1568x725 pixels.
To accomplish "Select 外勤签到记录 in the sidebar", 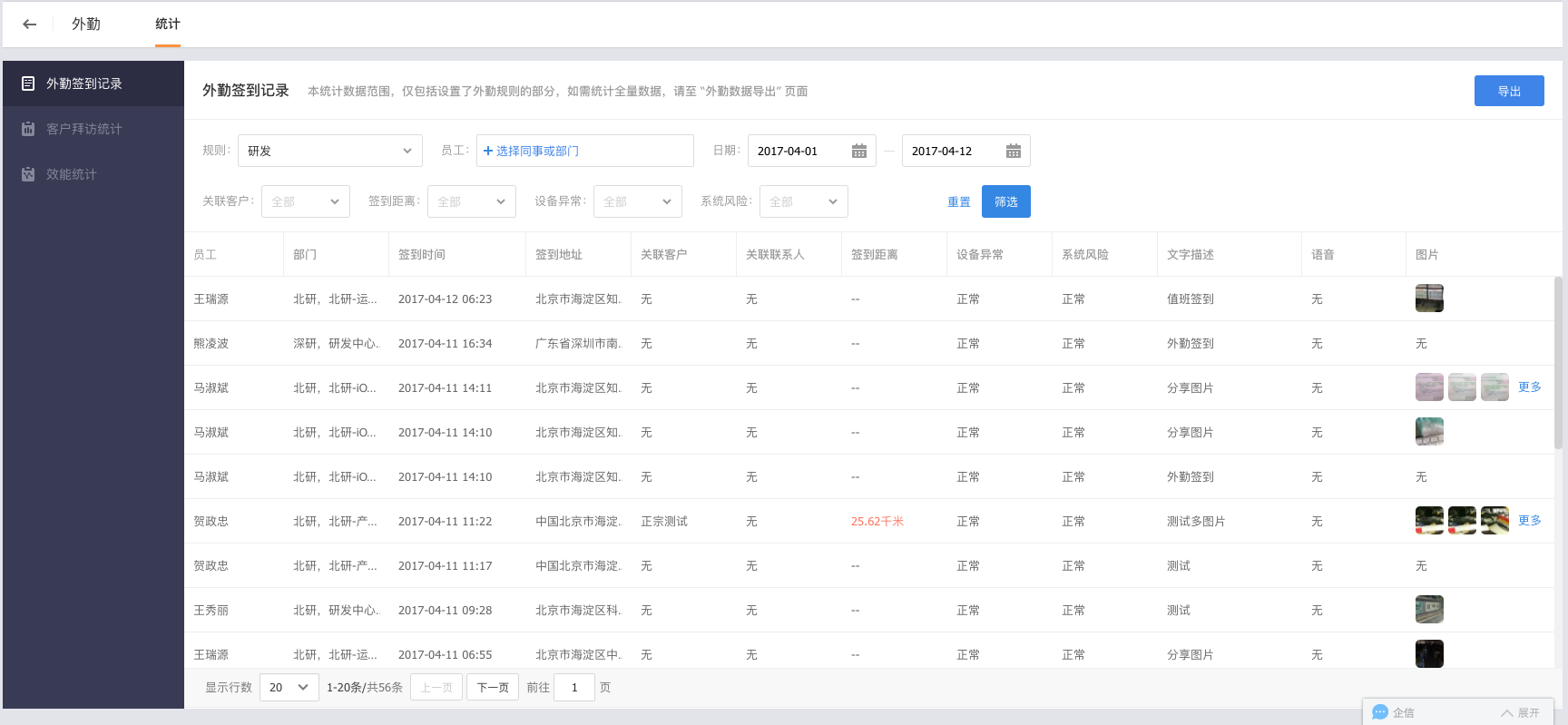I will 93,83.
